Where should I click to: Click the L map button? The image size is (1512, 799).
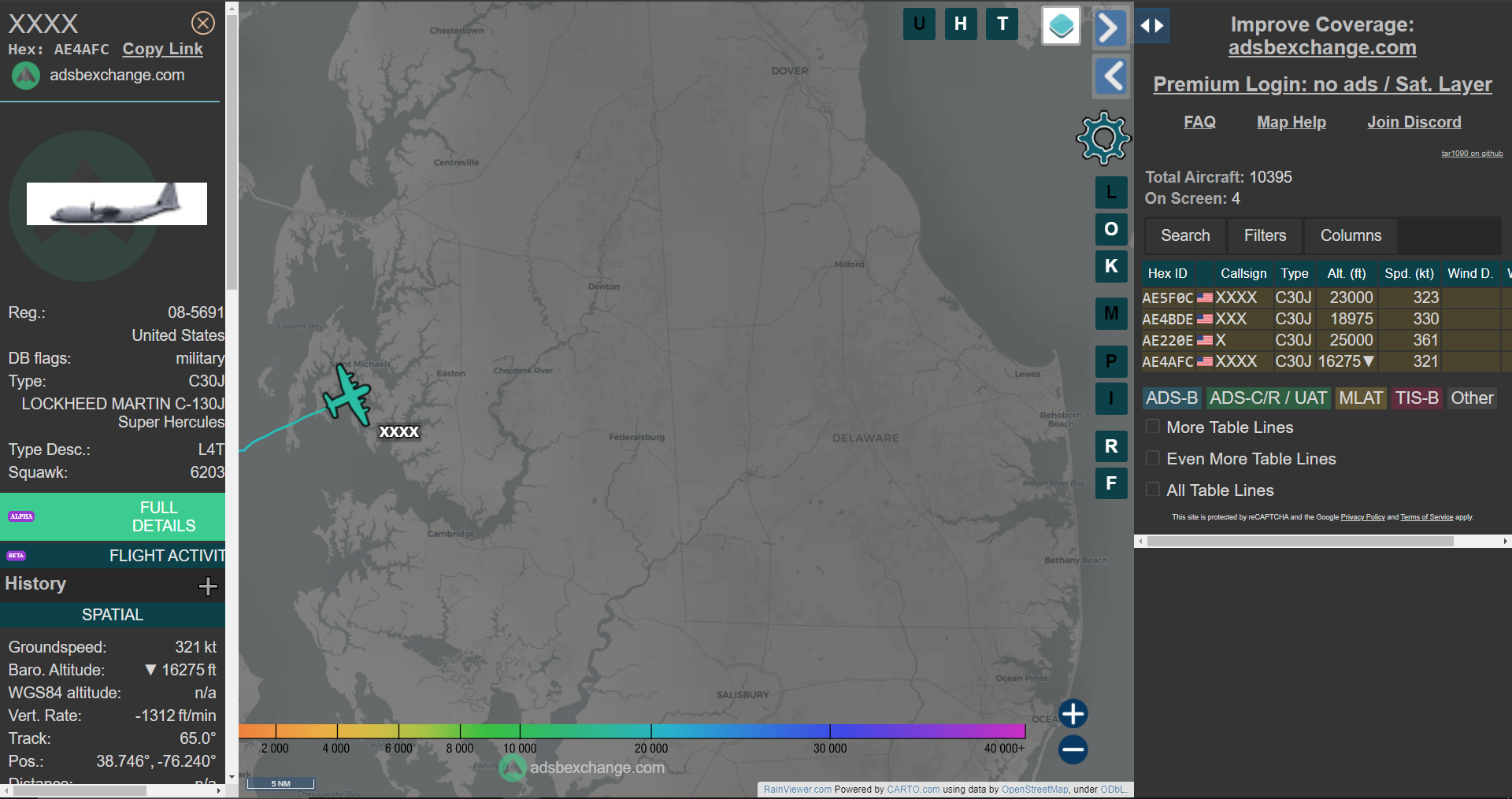click(1111, 192)
